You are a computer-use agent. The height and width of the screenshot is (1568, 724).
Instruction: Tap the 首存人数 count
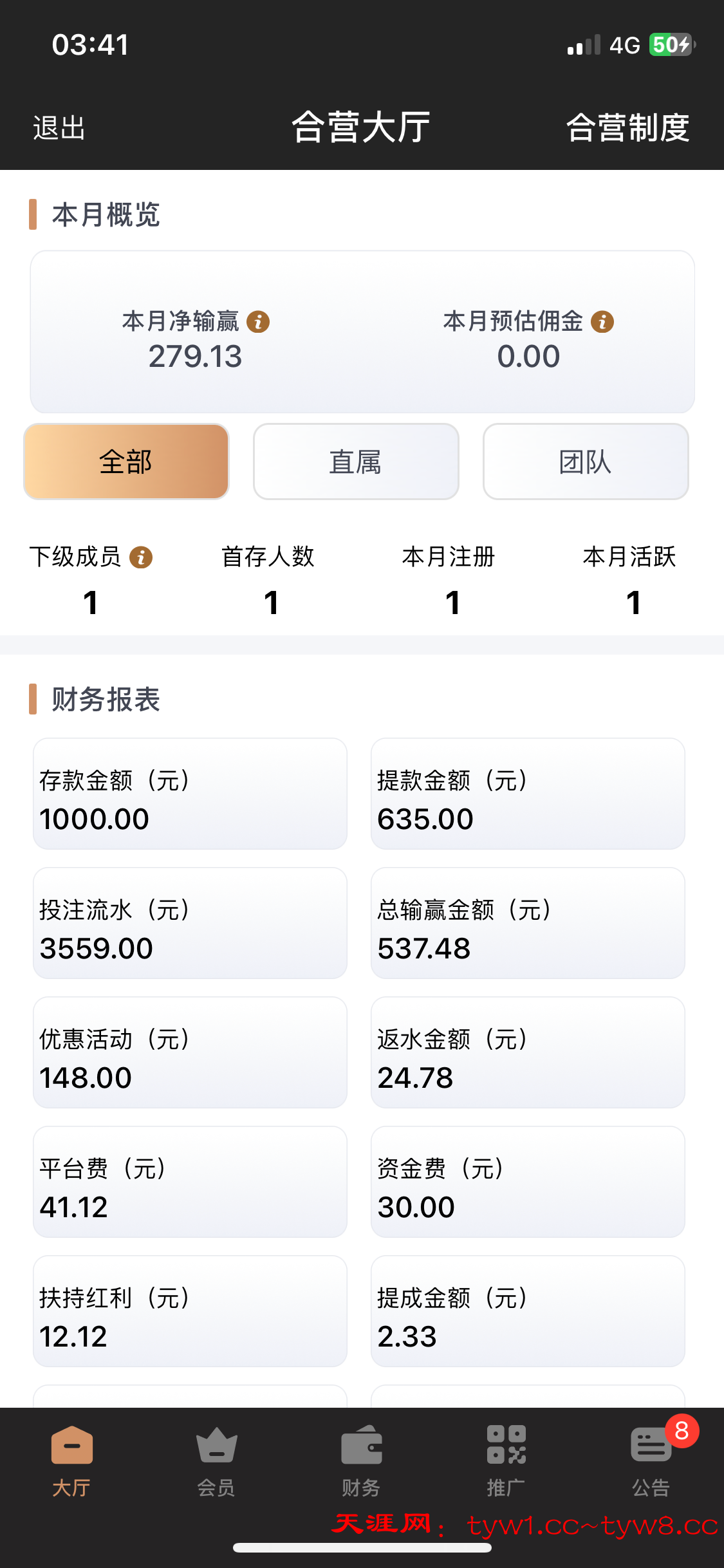coord(271,602)
